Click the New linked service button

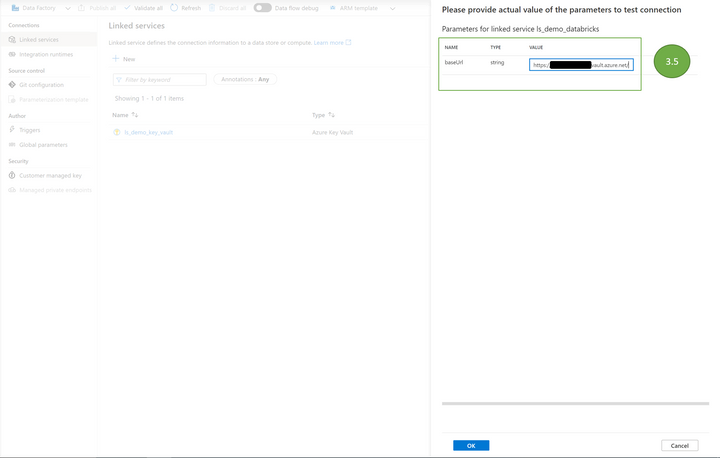(124, 59)
